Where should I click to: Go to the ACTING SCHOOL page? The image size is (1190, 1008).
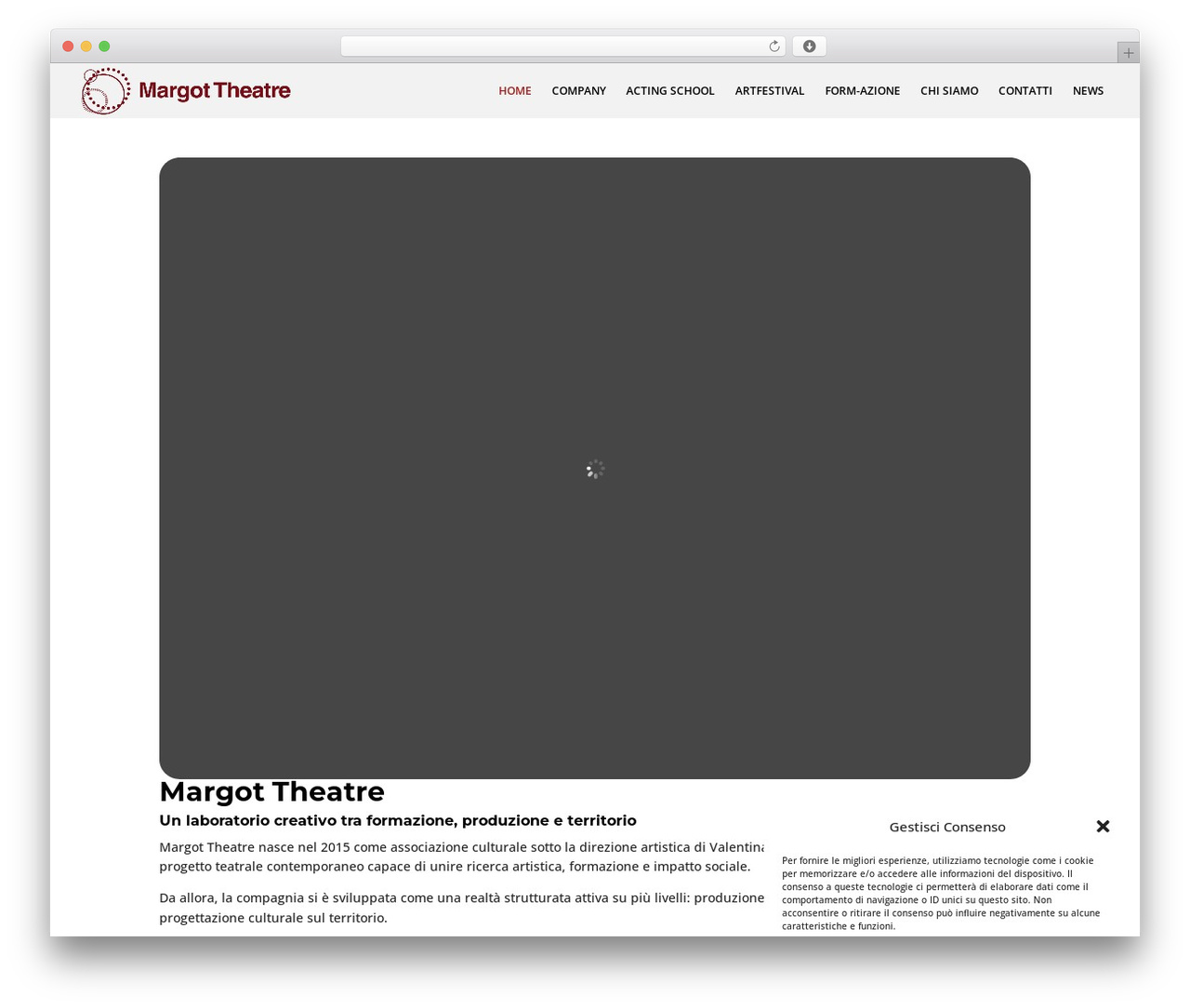(670, 91)
